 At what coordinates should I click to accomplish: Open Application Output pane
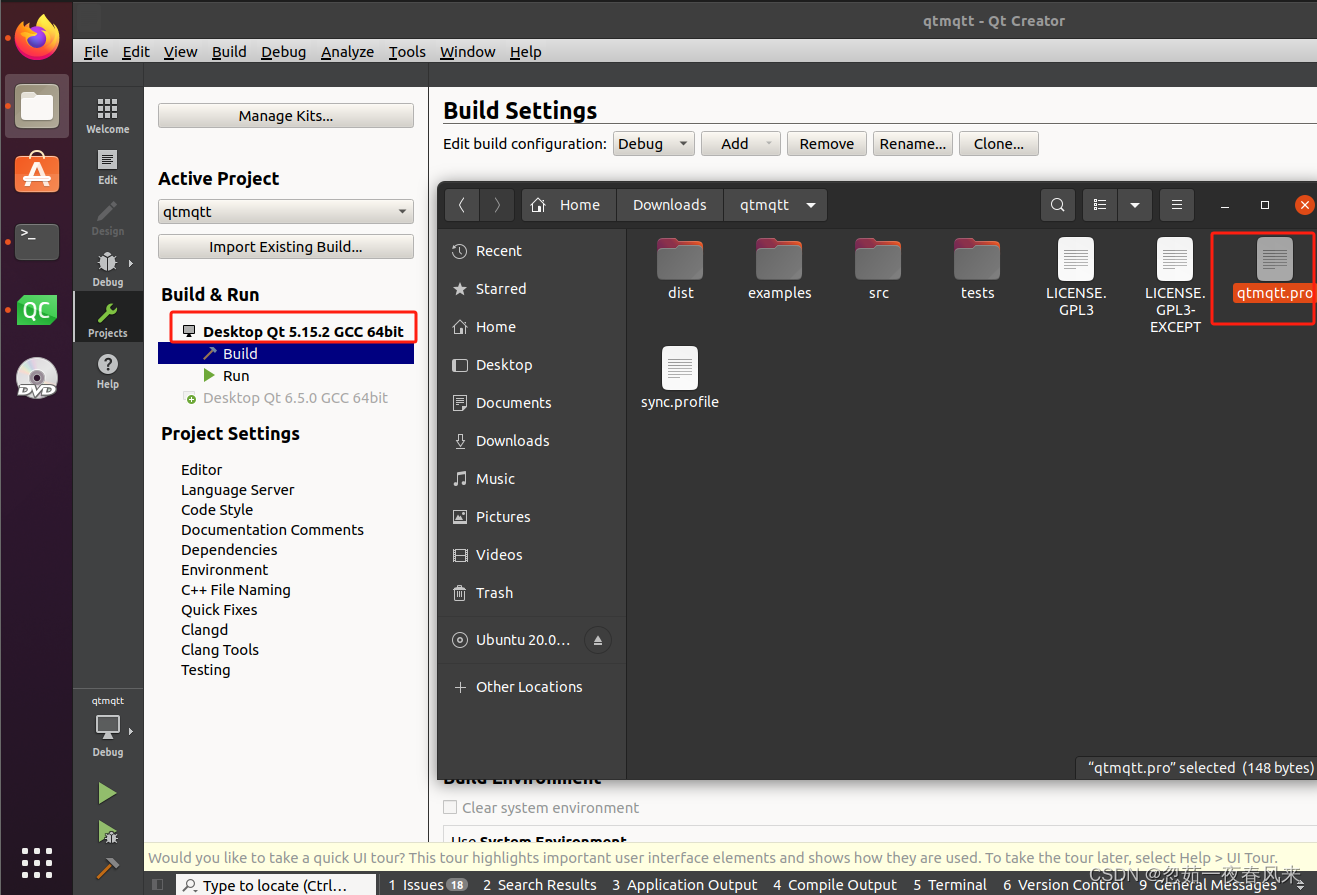point(685,885)
